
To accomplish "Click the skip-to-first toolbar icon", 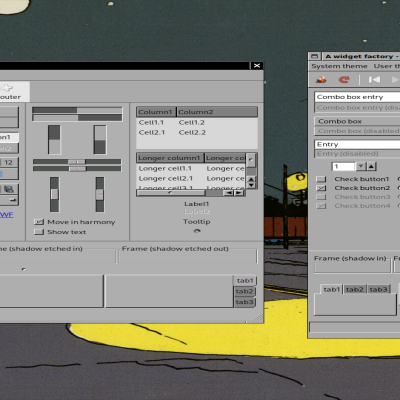I will 374,80.
